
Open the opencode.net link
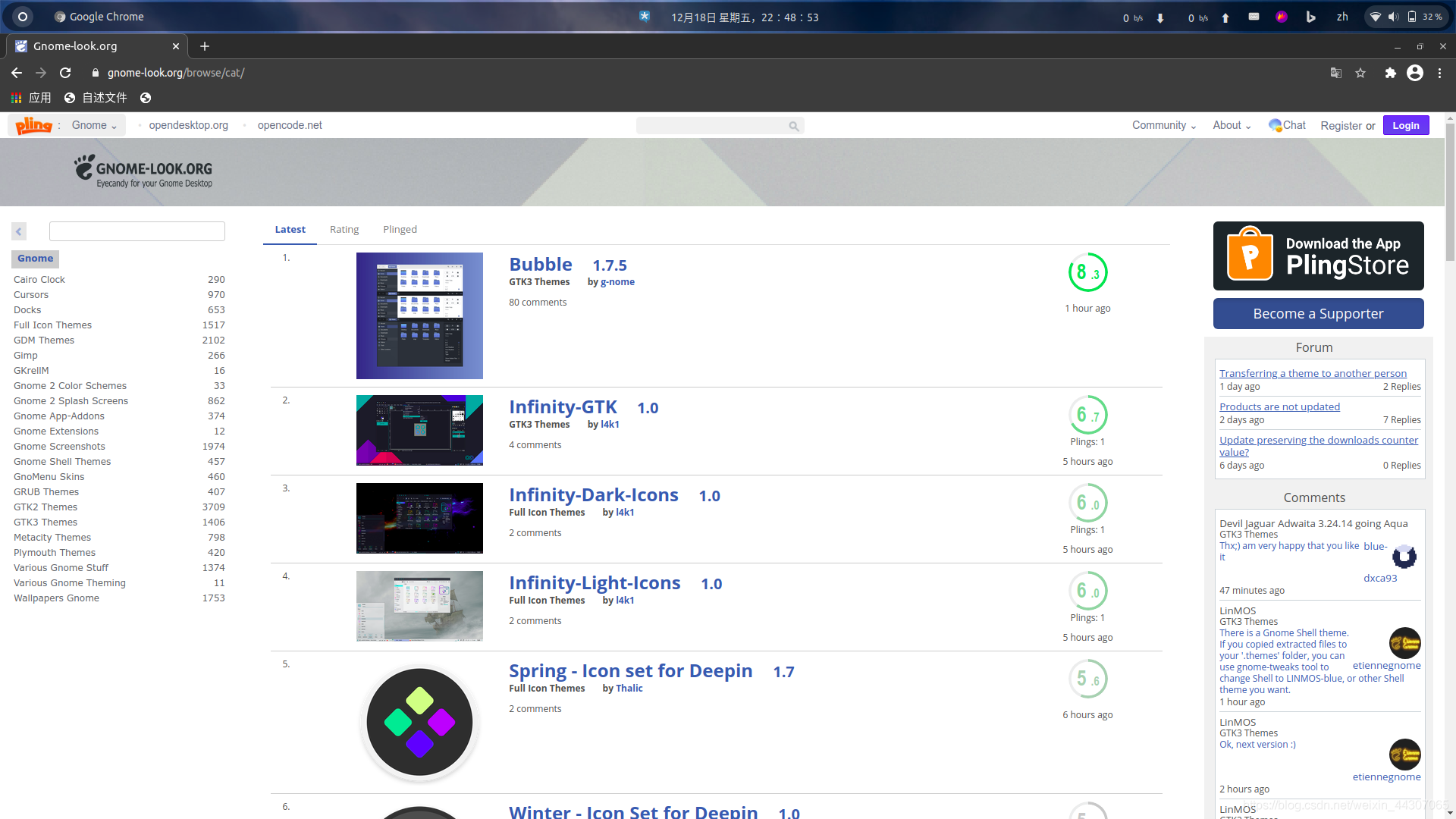290,125
